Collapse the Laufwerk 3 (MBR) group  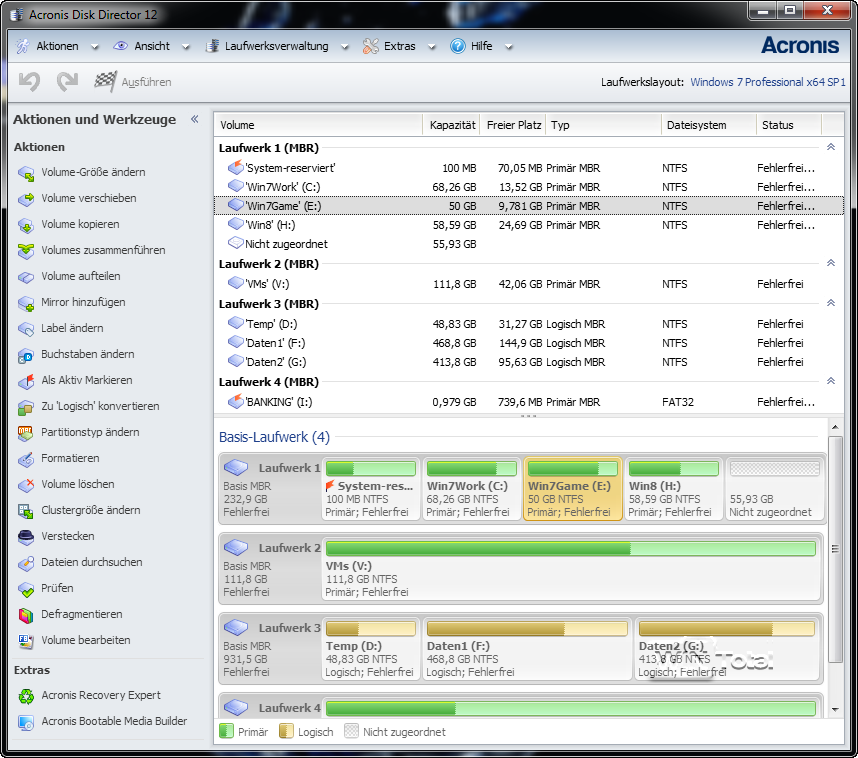830,303
